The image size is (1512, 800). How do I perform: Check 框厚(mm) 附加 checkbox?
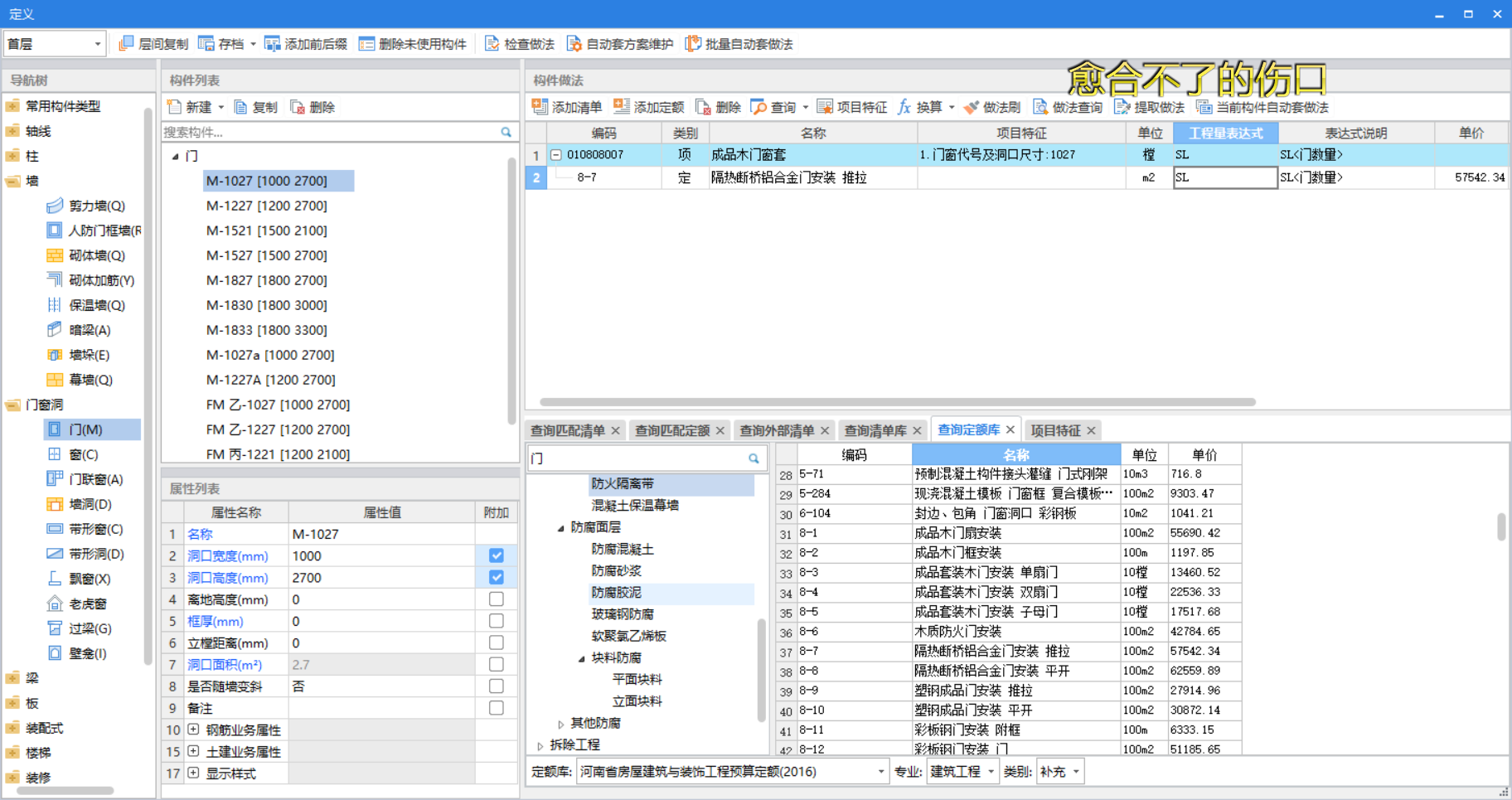[x=497, y=620]
